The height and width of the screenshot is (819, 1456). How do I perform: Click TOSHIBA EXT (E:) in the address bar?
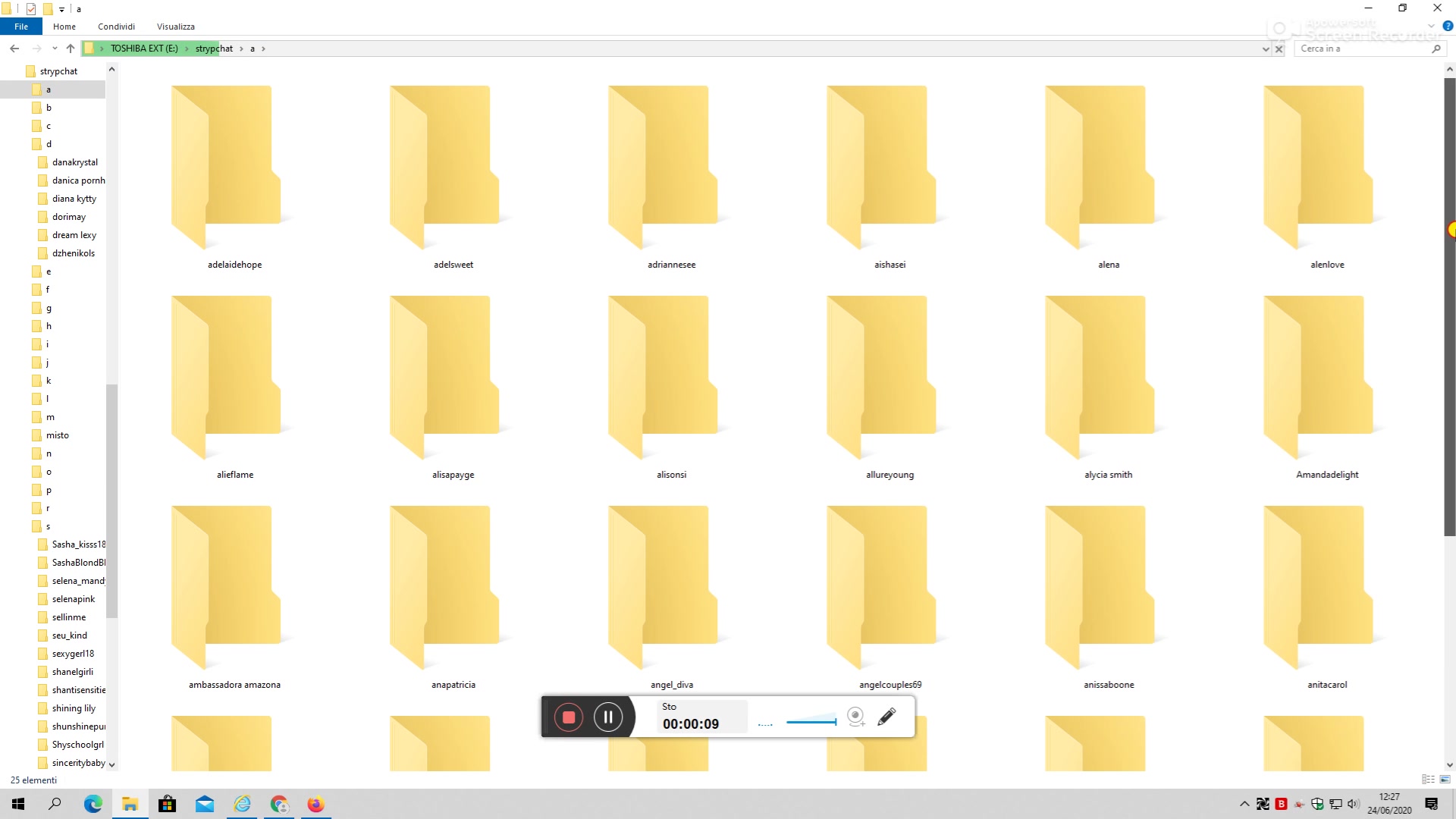click(x=144, y=49)
